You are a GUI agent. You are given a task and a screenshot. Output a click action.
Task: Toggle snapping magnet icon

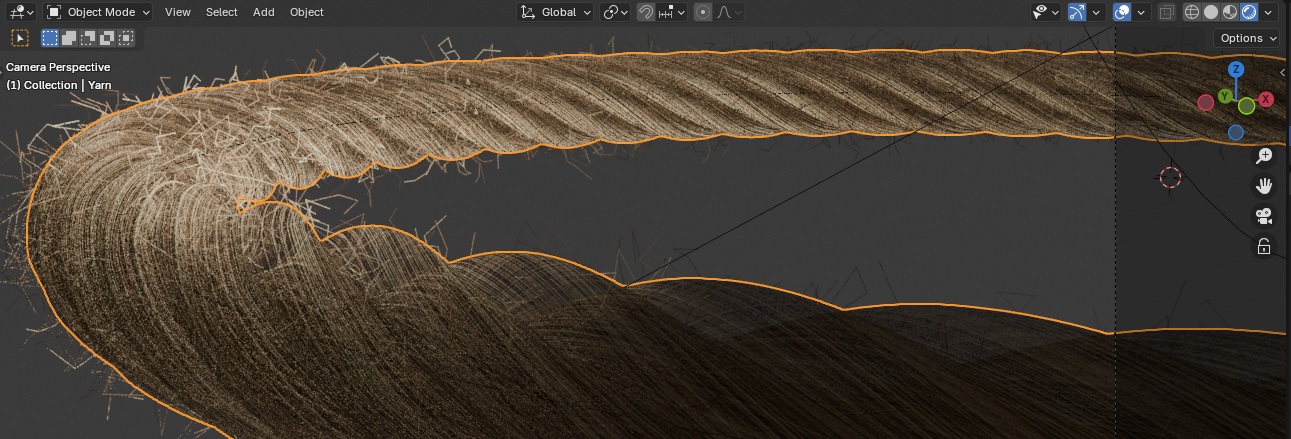646,12
